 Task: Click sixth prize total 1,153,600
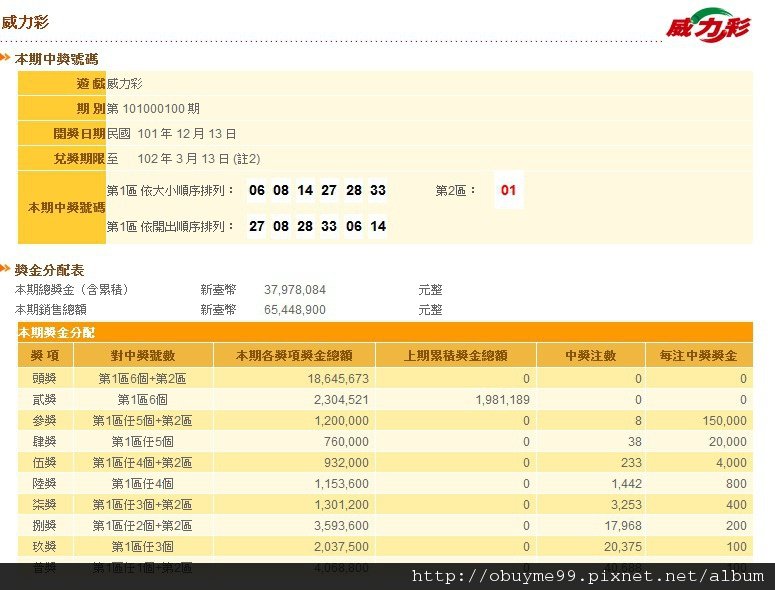[x=342, y=484]
